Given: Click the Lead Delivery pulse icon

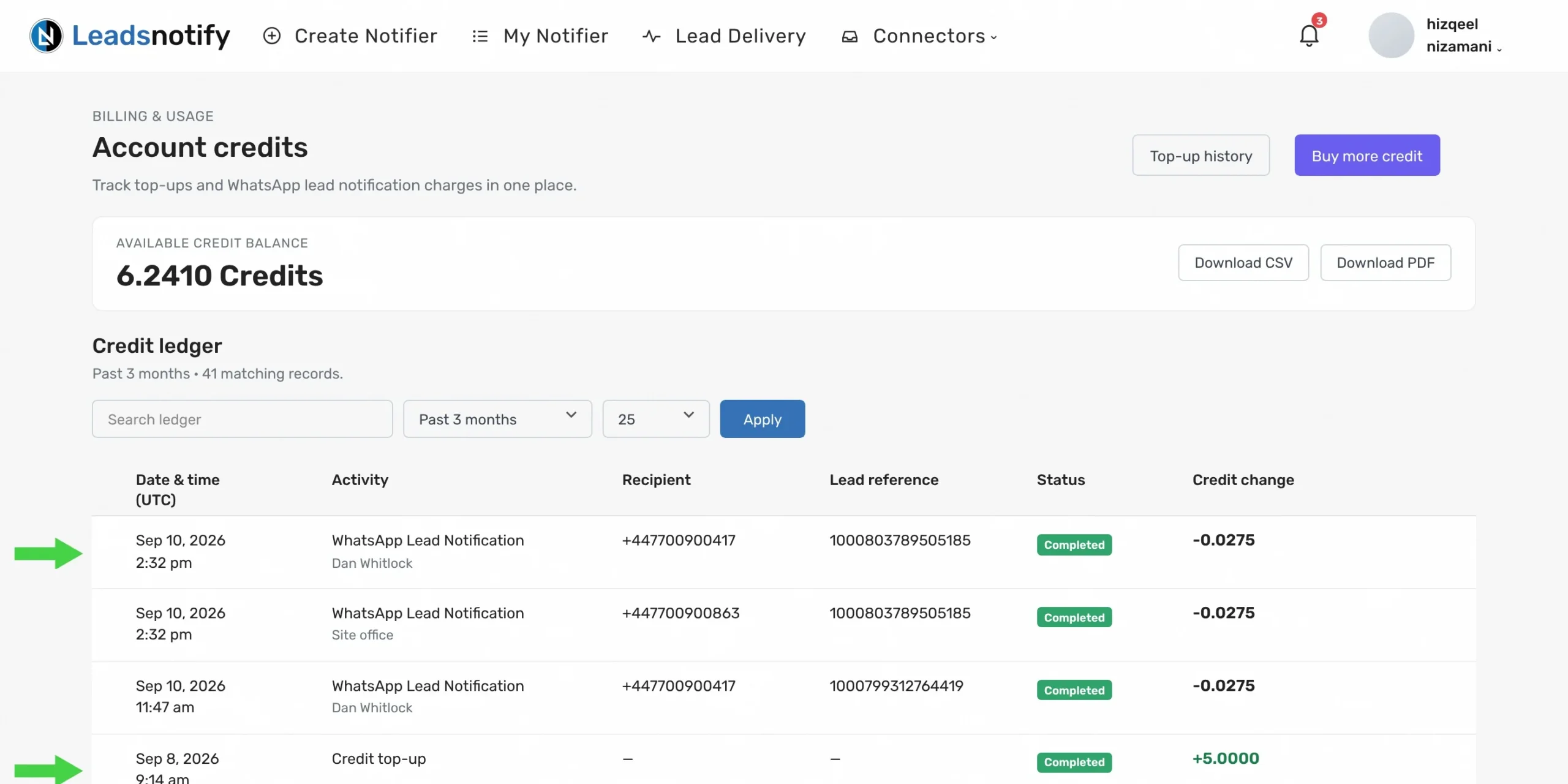Looking at the screenshot, I should 652,36.
